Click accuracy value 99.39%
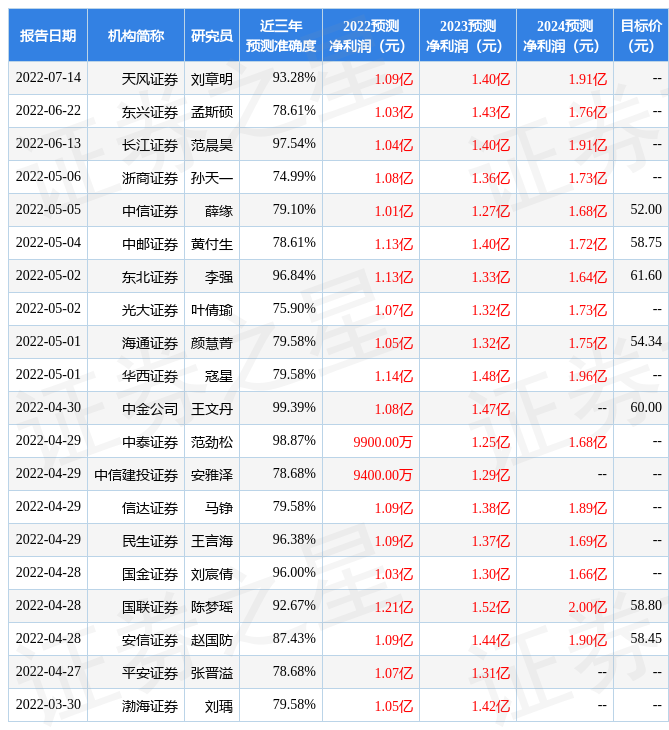Viewport: 669px width, 730px height. [294, 408]
